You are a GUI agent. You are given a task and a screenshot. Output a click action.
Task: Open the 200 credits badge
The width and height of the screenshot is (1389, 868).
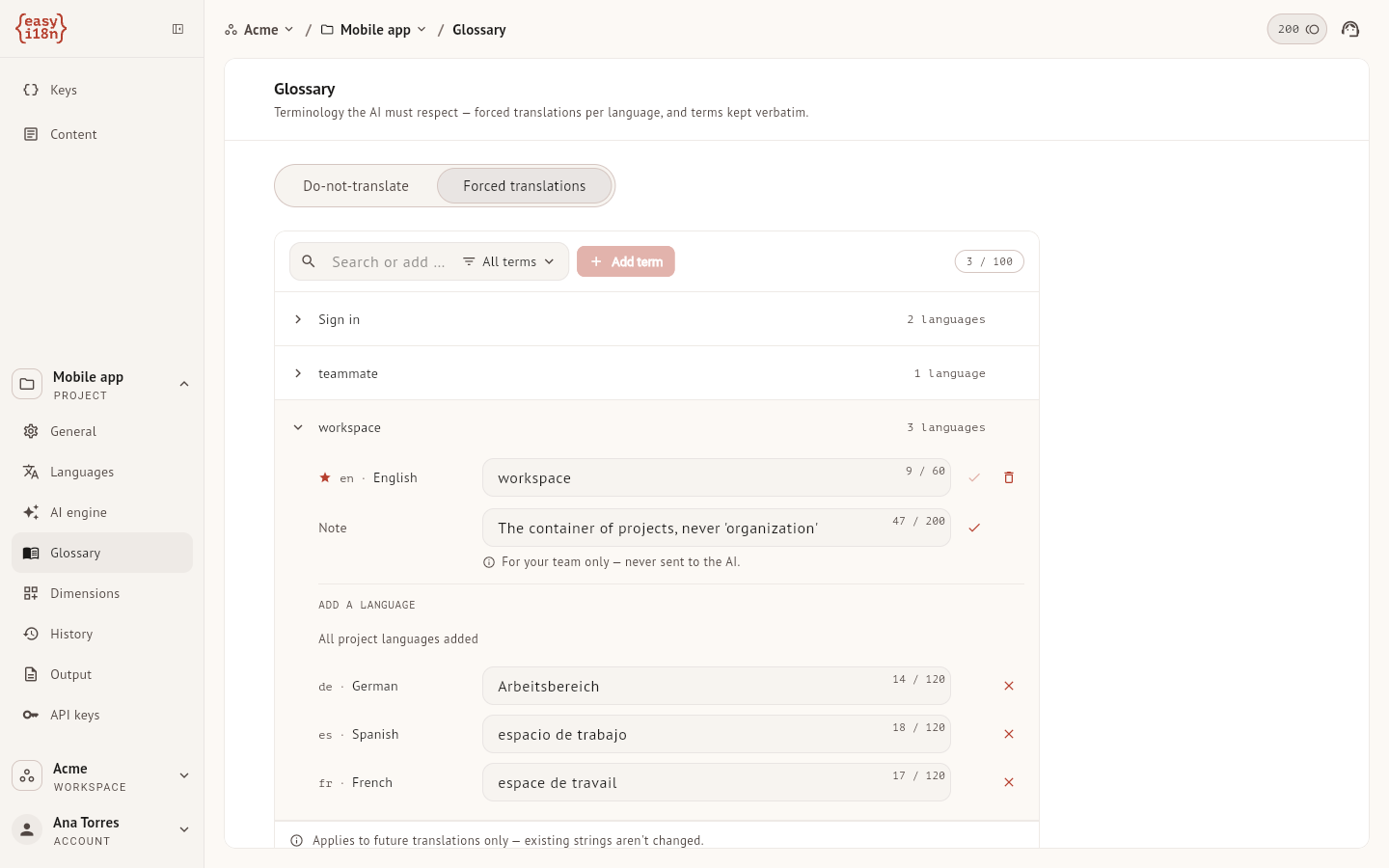click(1297, 29)
